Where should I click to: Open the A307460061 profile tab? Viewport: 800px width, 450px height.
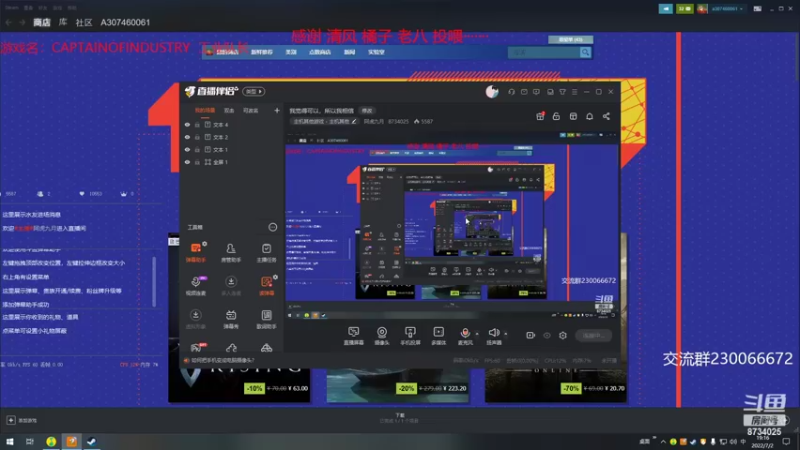[126, 22]
